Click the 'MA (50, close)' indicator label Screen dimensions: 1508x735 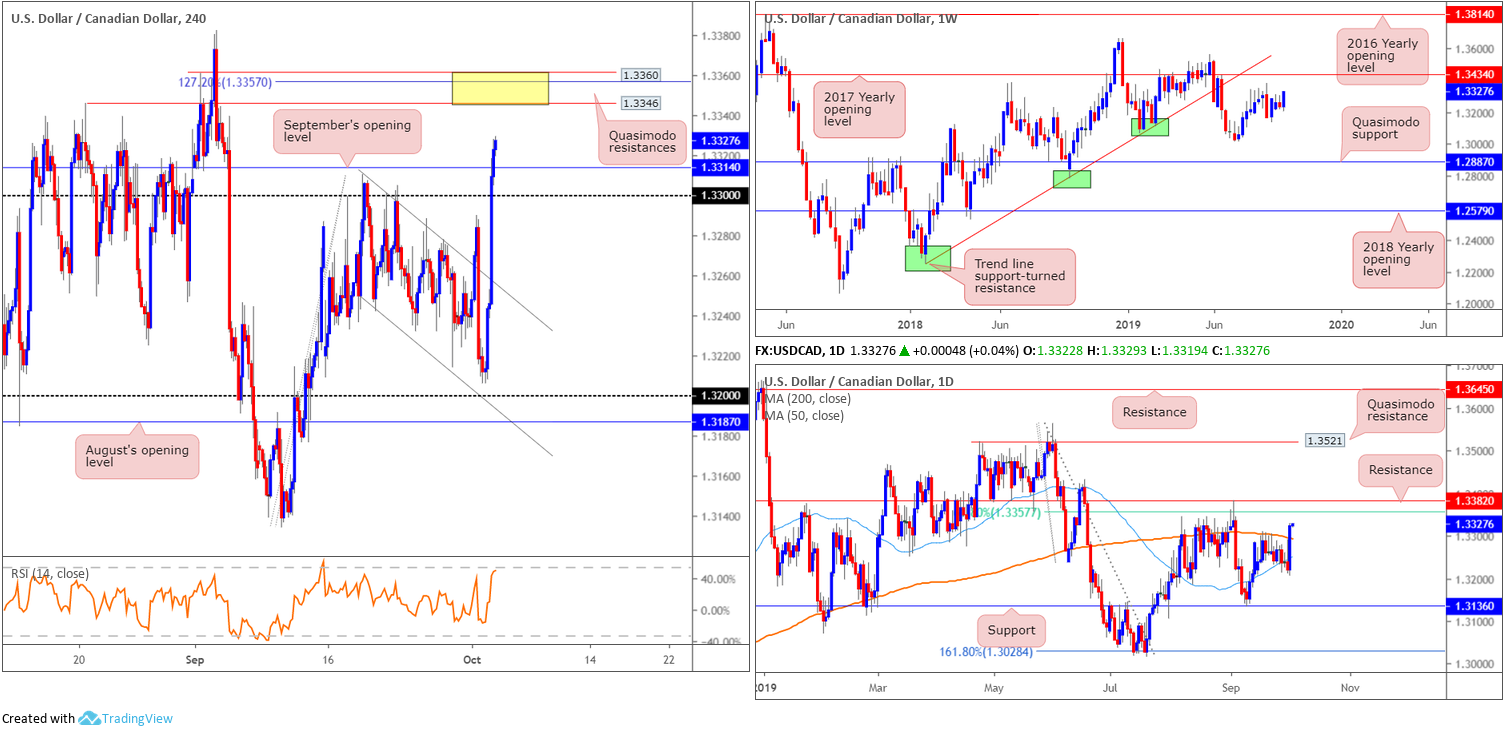[803, 415]
